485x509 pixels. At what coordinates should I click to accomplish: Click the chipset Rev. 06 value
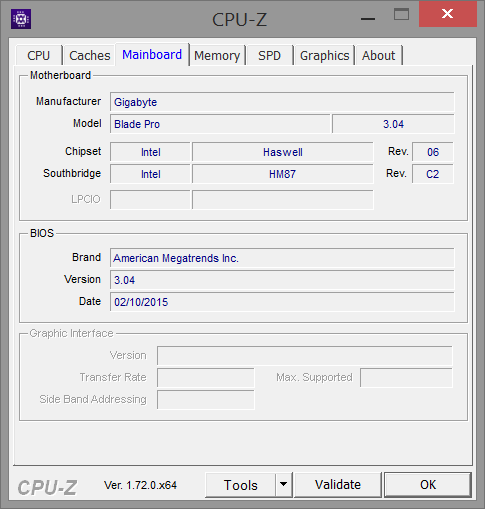tap(433, 152)
